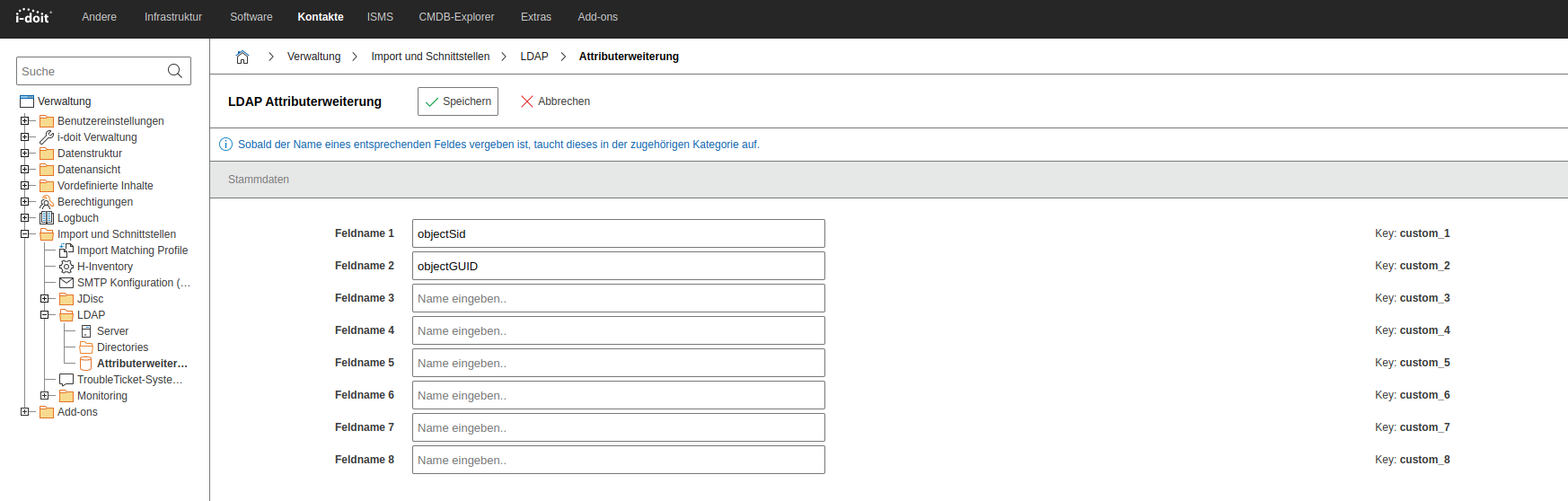Click the home icon in breadcrumb
1568x501 pixels.
click(x=242, y=57)
